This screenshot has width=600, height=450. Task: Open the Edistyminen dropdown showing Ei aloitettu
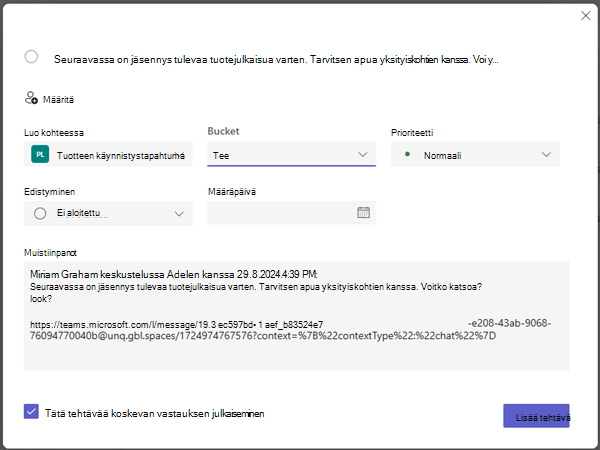(108, 213)
